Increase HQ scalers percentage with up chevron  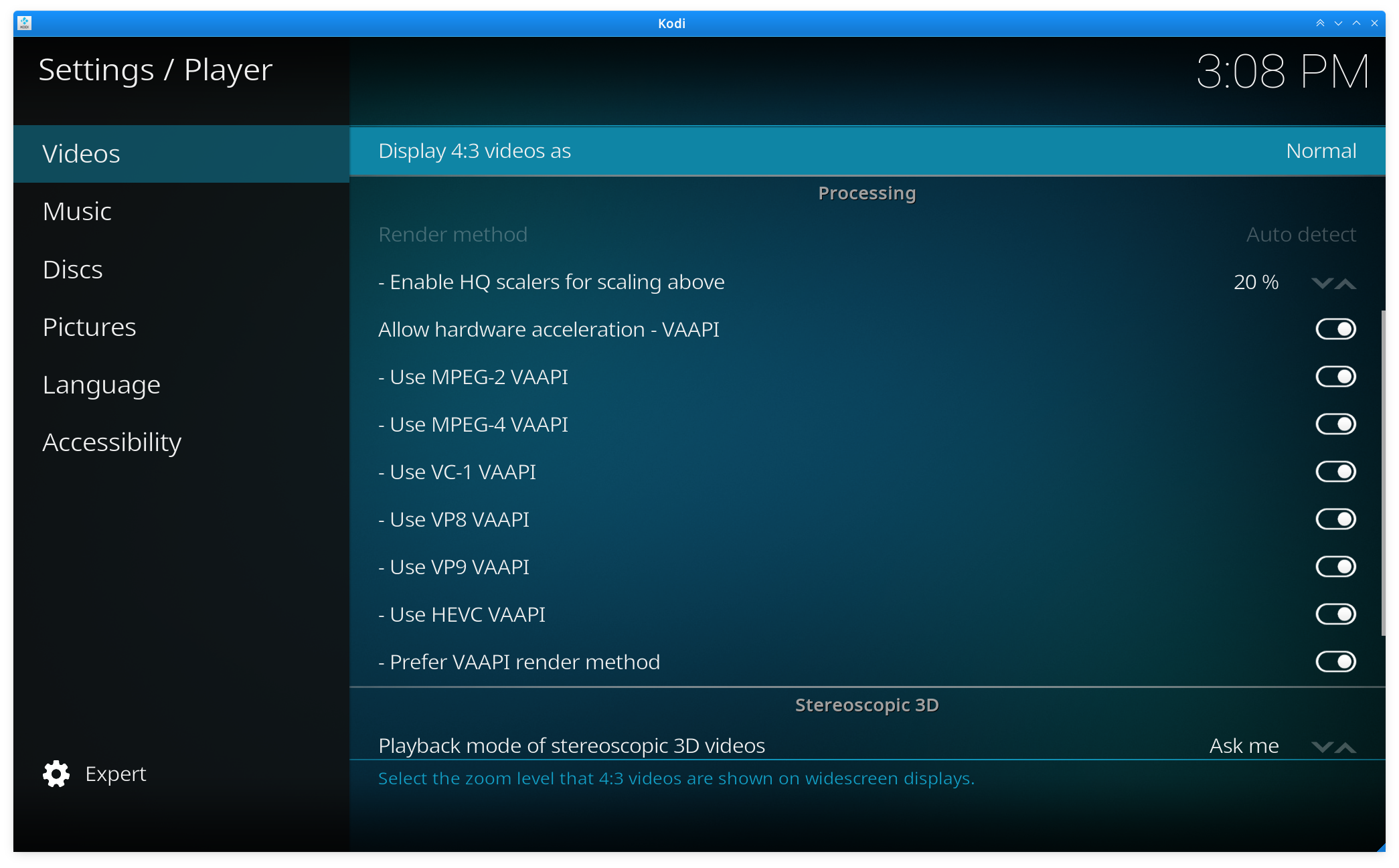click(1346, 284)
